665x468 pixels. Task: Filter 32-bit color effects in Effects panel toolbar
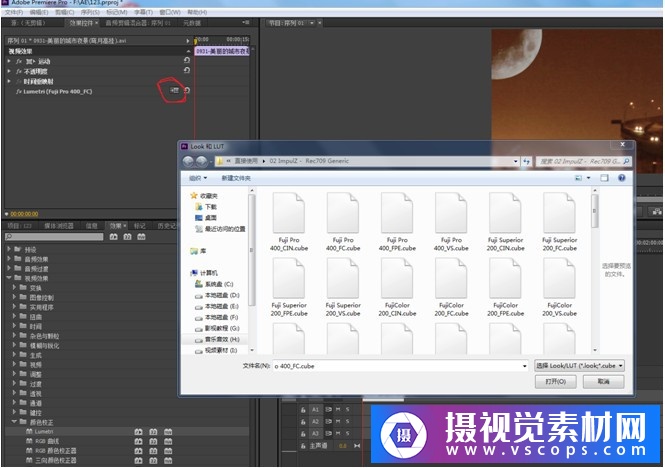127,237
